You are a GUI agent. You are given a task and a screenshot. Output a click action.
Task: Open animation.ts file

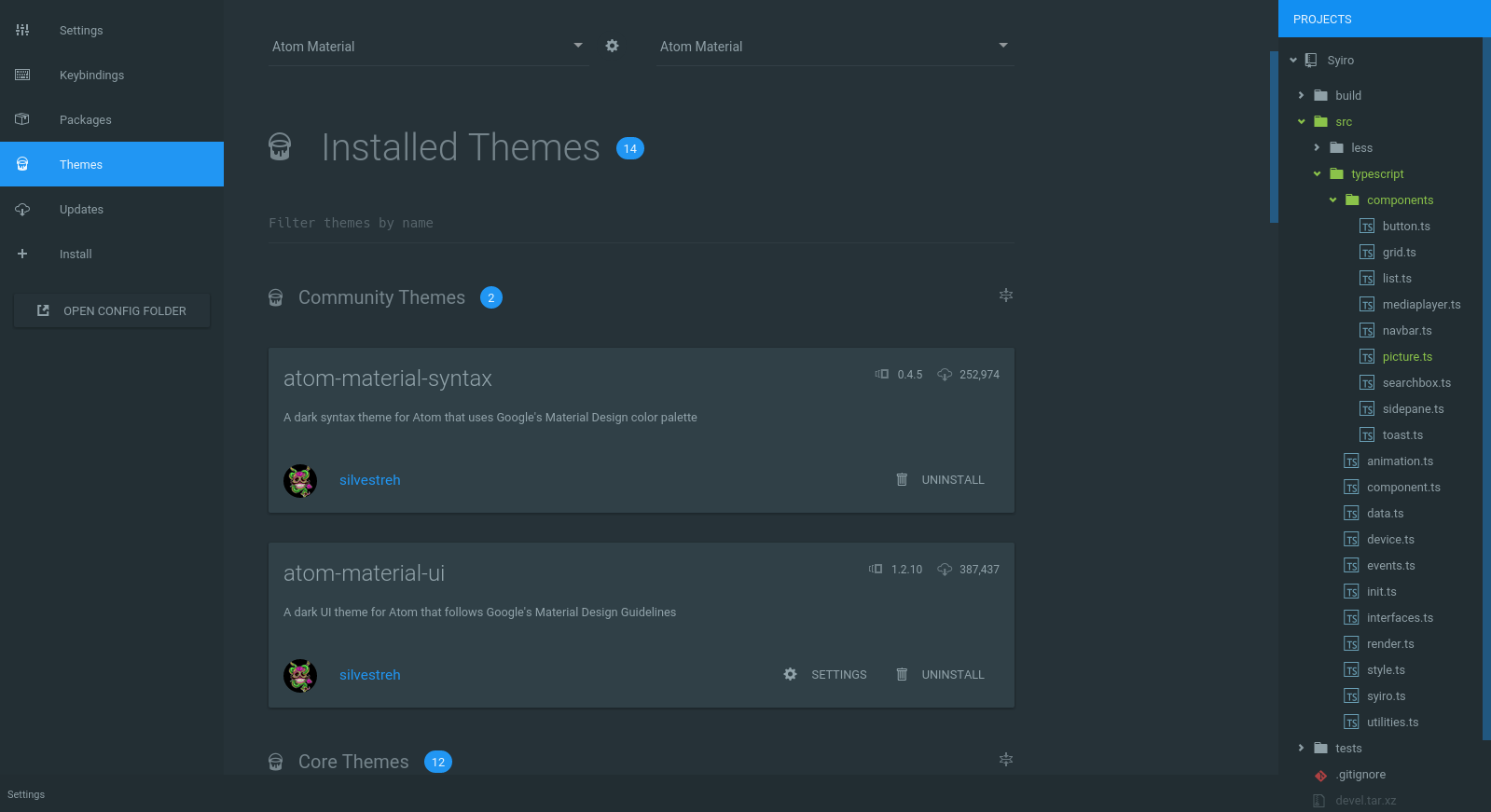pyautogui.click(x=1400, y=461)
